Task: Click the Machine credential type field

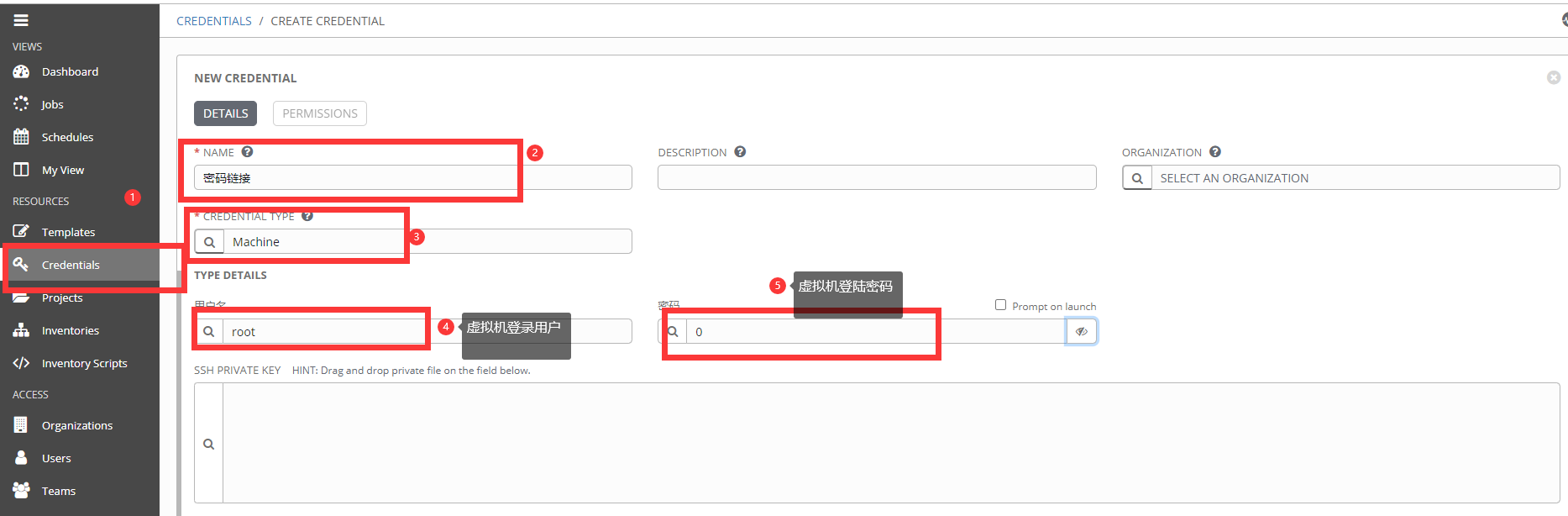Action: [x=427, y=241]
